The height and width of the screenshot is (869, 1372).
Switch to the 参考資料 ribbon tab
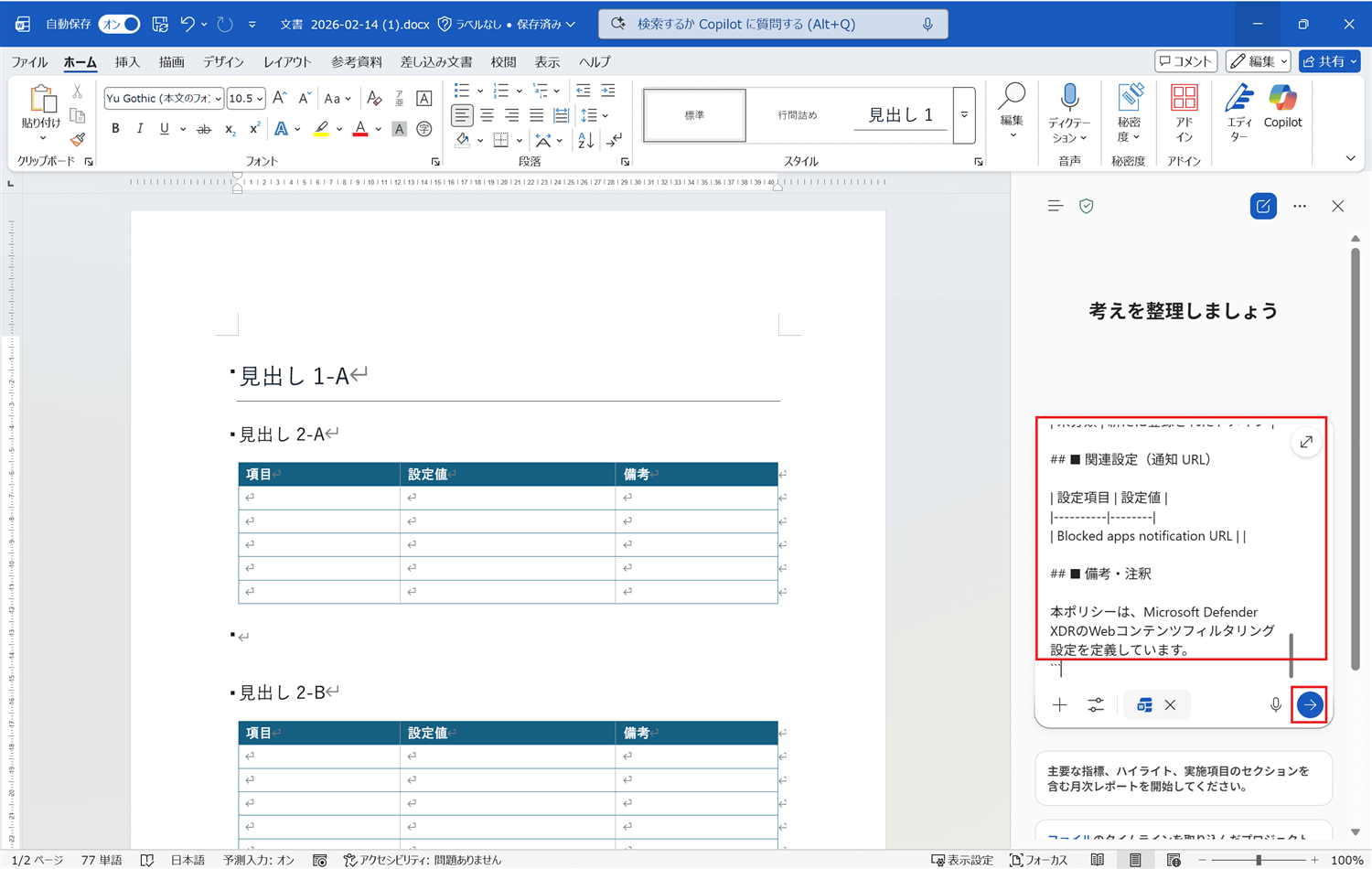tap(357, 62)
